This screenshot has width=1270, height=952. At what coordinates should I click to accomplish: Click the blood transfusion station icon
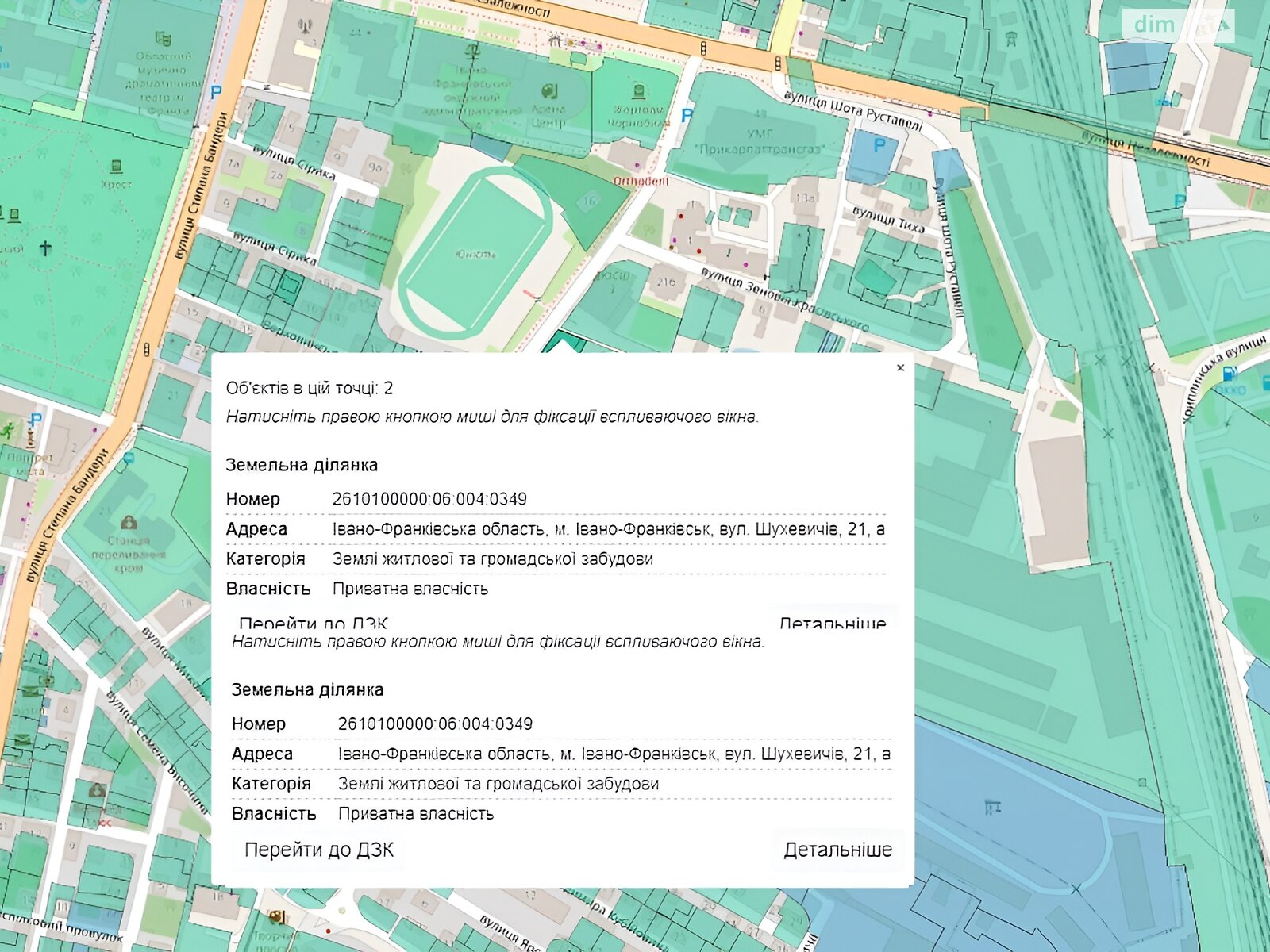128,523
